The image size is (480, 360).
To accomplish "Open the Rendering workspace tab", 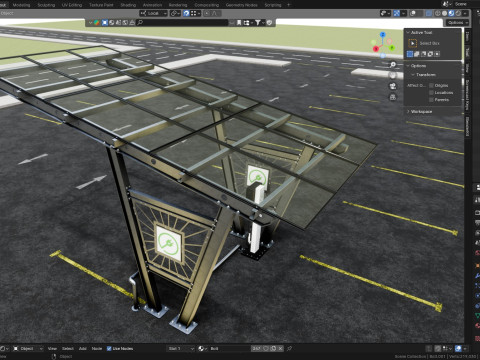I will pos(178,5).
